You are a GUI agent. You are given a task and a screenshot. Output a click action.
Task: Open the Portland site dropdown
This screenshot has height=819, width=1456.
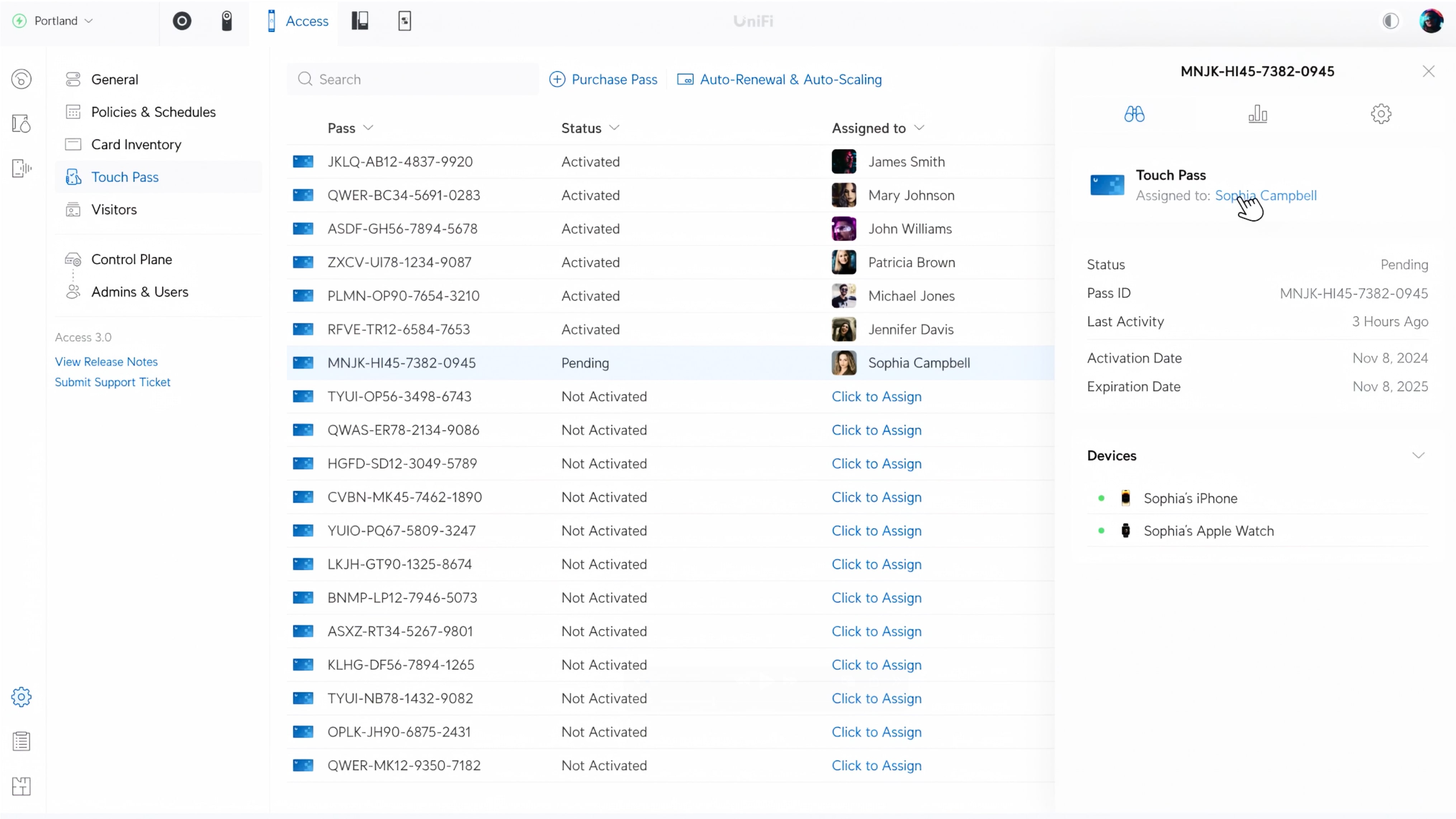[x=55, y=21]
